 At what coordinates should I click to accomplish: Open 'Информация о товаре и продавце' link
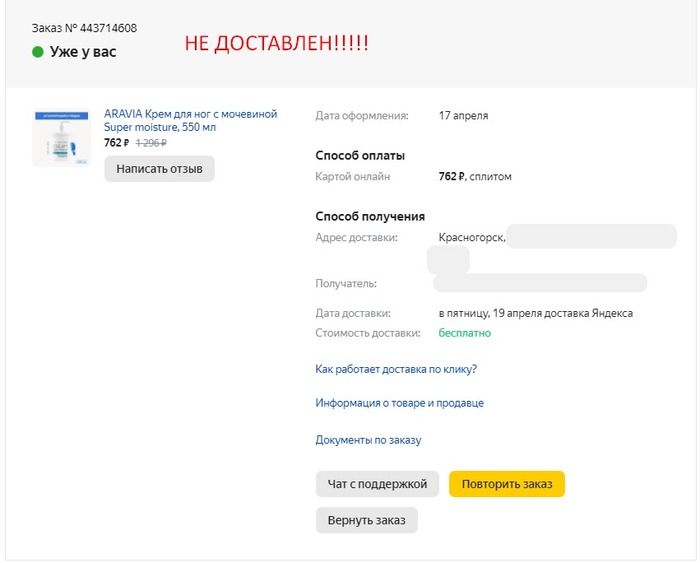(x=400, y=403)
